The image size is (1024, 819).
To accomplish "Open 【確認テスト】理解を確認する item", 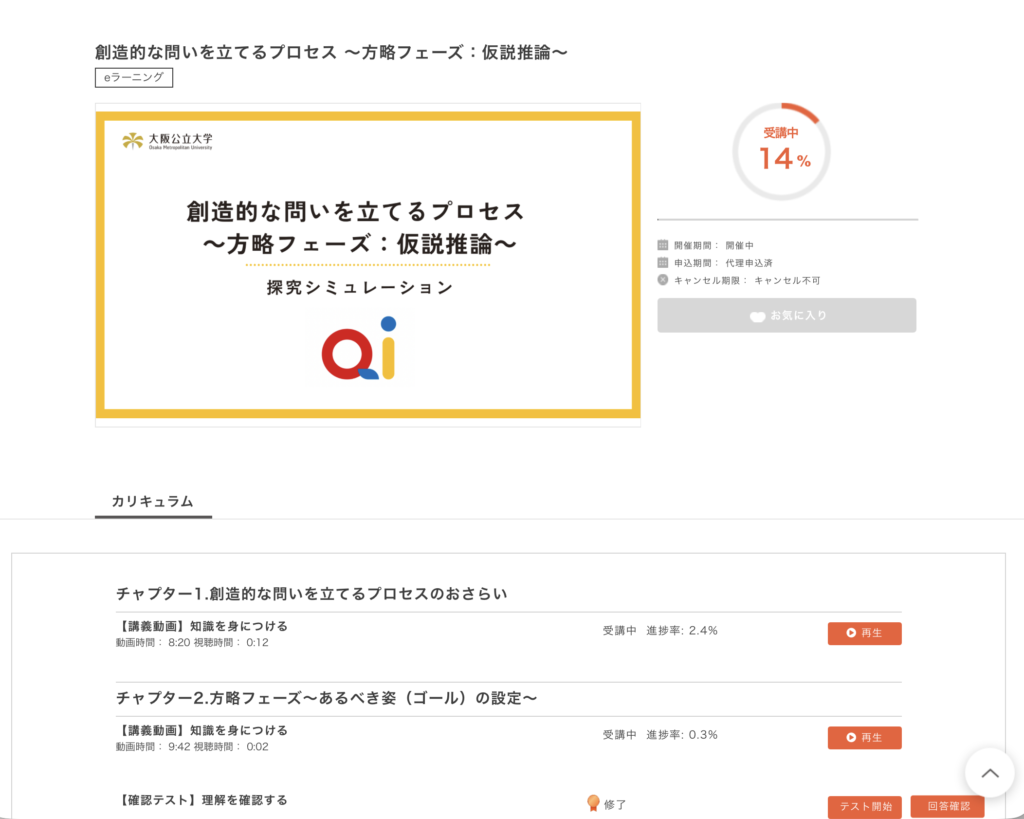I will pos(202,800).
